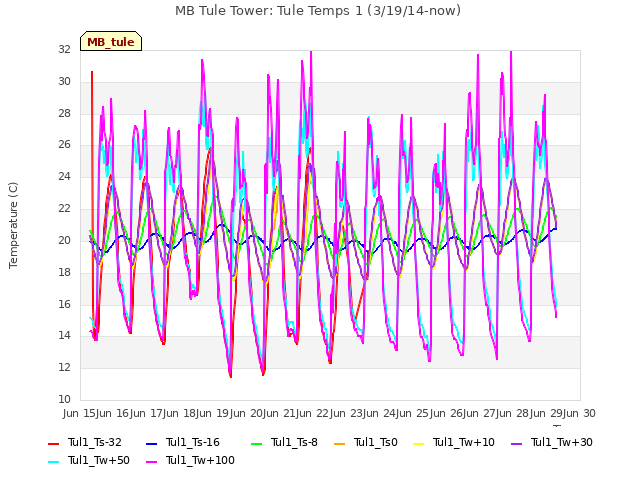Click the Tul1_Tw+10 legend label
Screen dimensions: 640x480
(463, 442)
